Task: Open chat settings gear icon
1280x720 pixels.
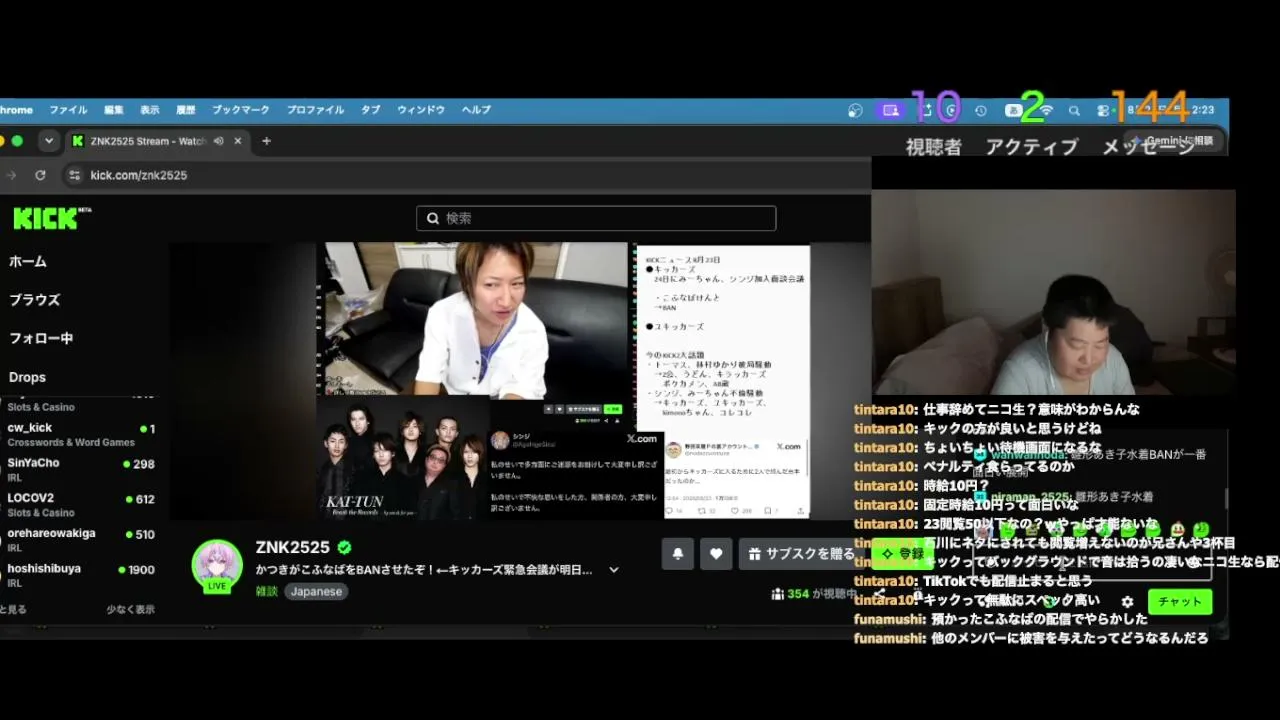Action: (x=1128, y=602)
